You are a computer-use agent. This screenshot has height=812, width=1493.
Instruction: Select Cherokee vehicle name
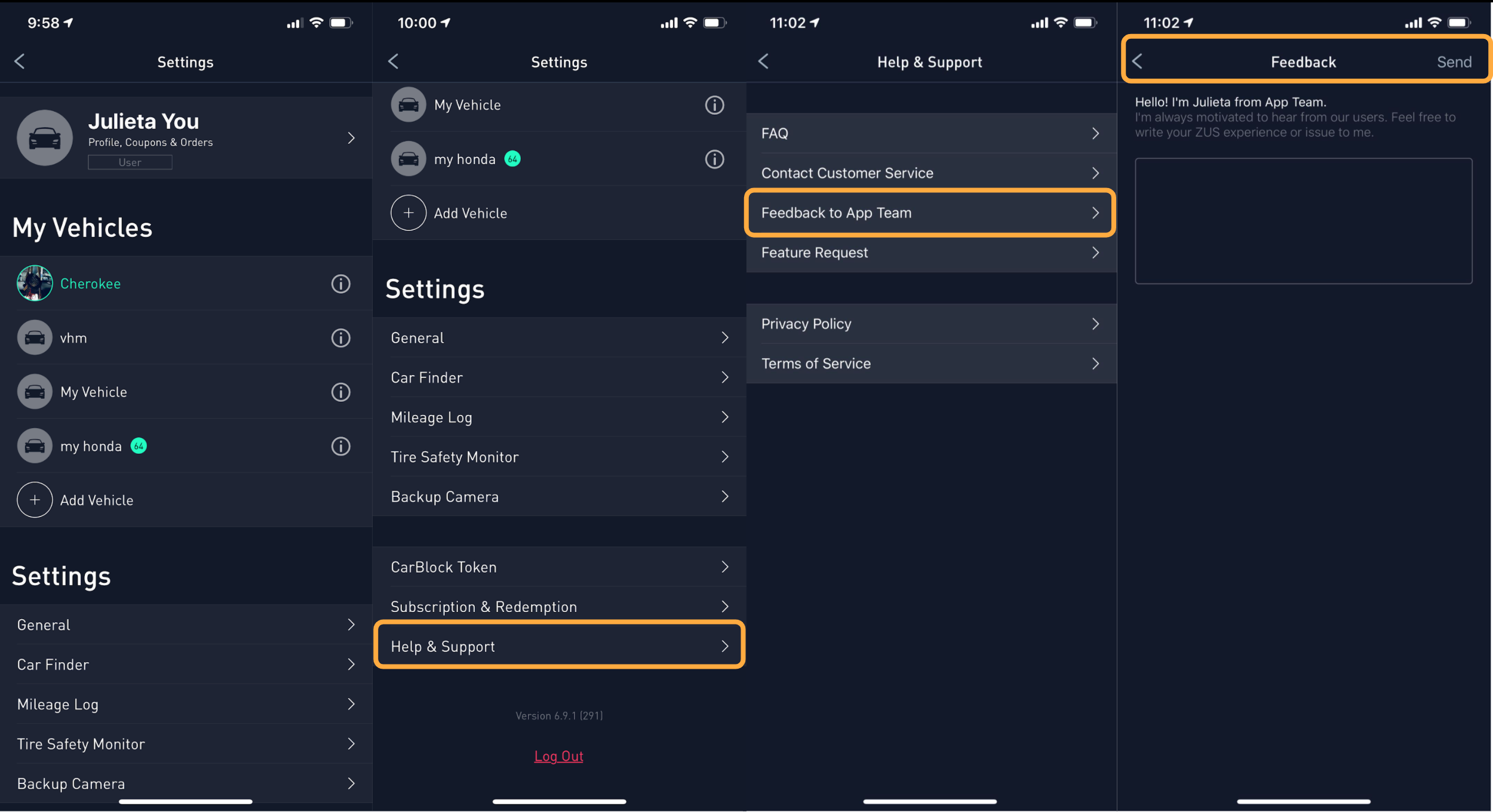[x=91, y=284]
